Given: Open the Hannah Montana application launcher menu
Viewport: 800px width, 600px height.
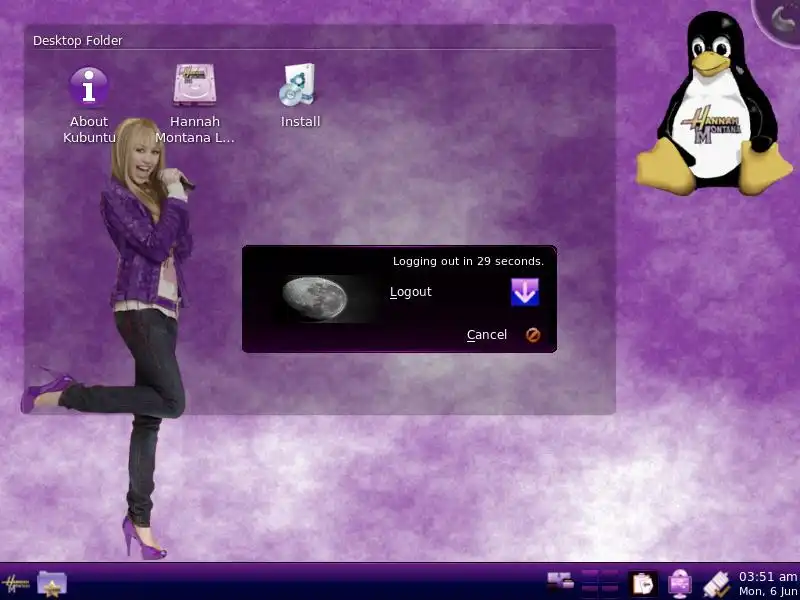Looking at the screenshot, I should click(x=15, y=584).
